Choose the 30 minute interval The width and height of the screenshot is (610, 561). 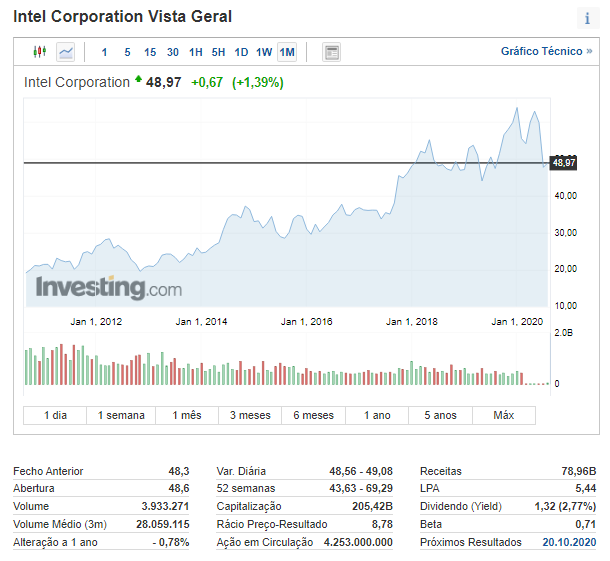pos(173,52)
